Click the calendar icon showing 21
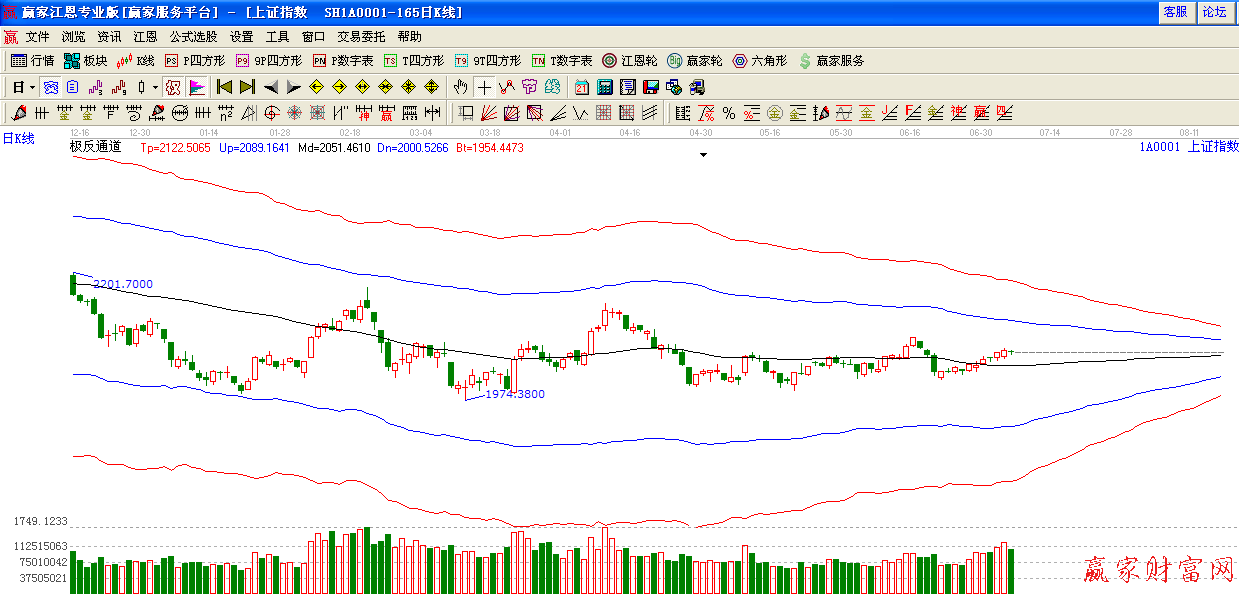Image resolution: width=1239 pixels, height=594 pixels. click(x=582, y=87)
